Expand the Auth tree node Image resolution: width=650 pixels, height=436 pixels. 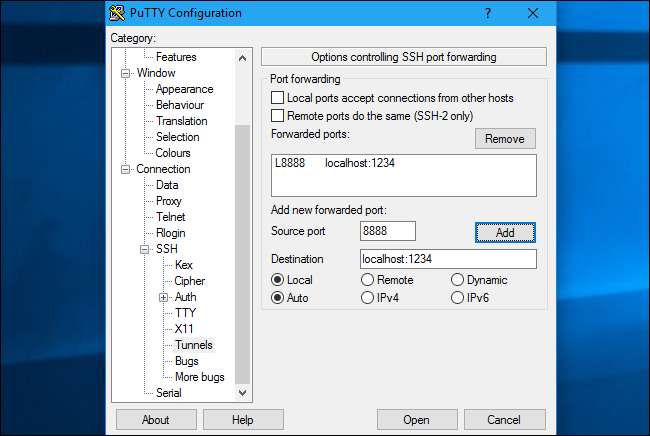[x=164, y=297]
